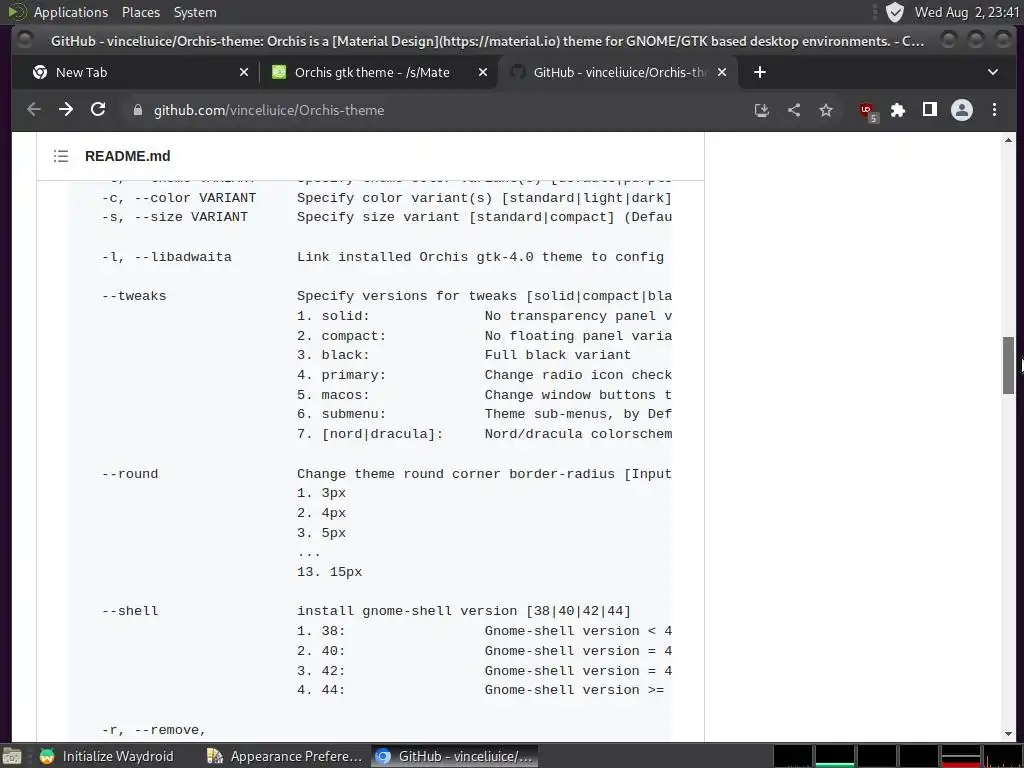Go back to the previous page
This screenshot has width=1024, height=768.
tap(34, 110)
